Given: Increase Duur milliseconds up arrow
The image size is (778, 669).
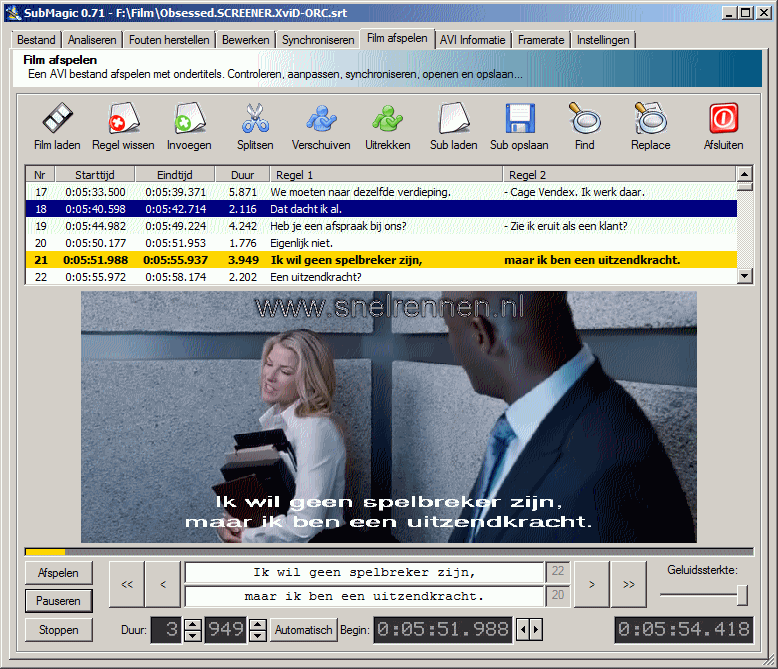Looking at the screenshot, I should click(x=258, y=624).
